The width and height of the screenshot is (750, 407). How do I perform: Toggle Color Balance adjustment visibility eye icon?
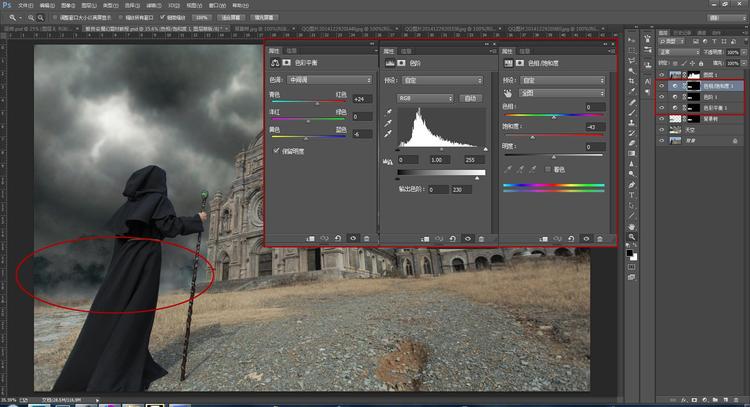pyautogui.click(x=353, y=238)
